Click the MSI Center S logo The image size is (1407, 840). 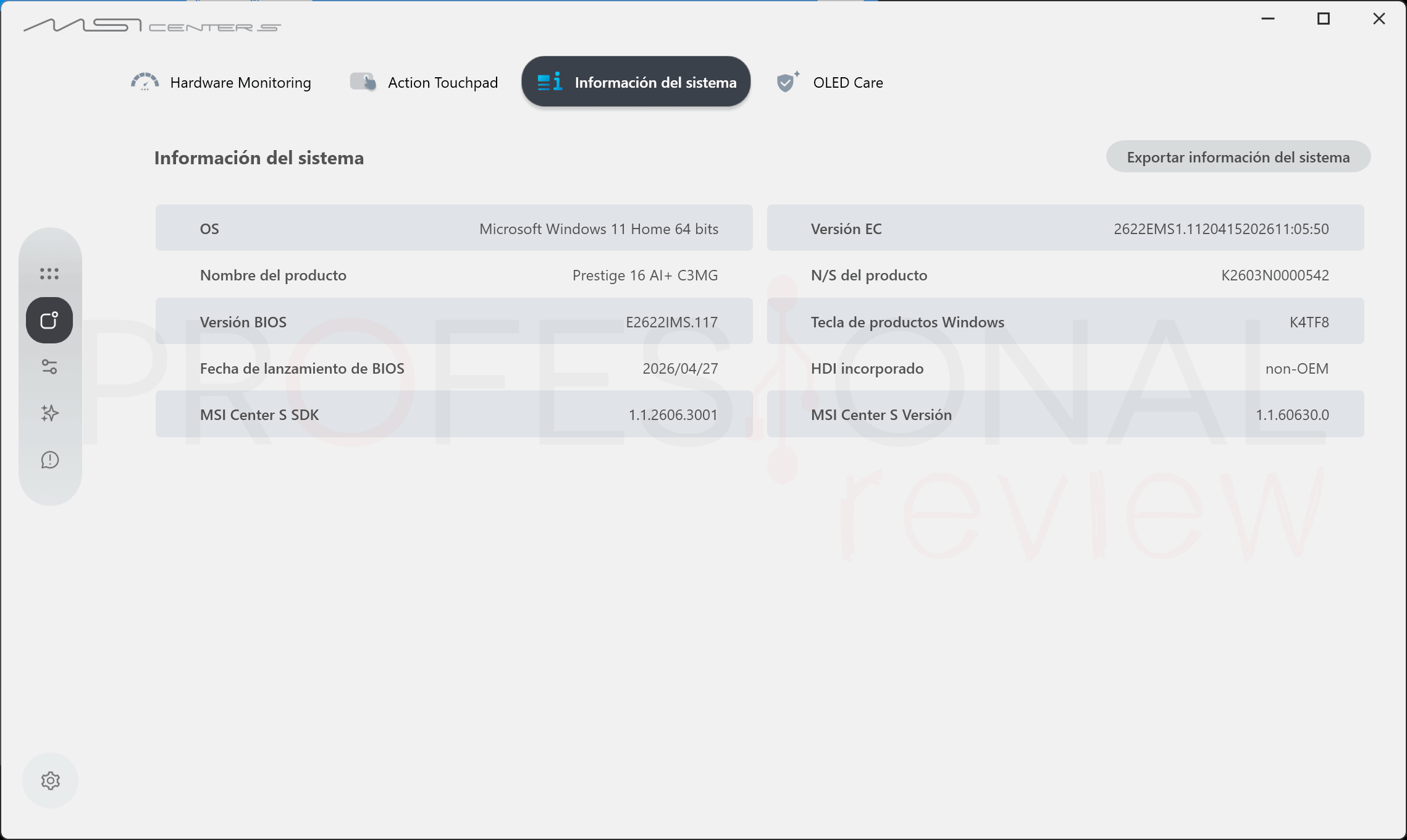tap(152, 25)
